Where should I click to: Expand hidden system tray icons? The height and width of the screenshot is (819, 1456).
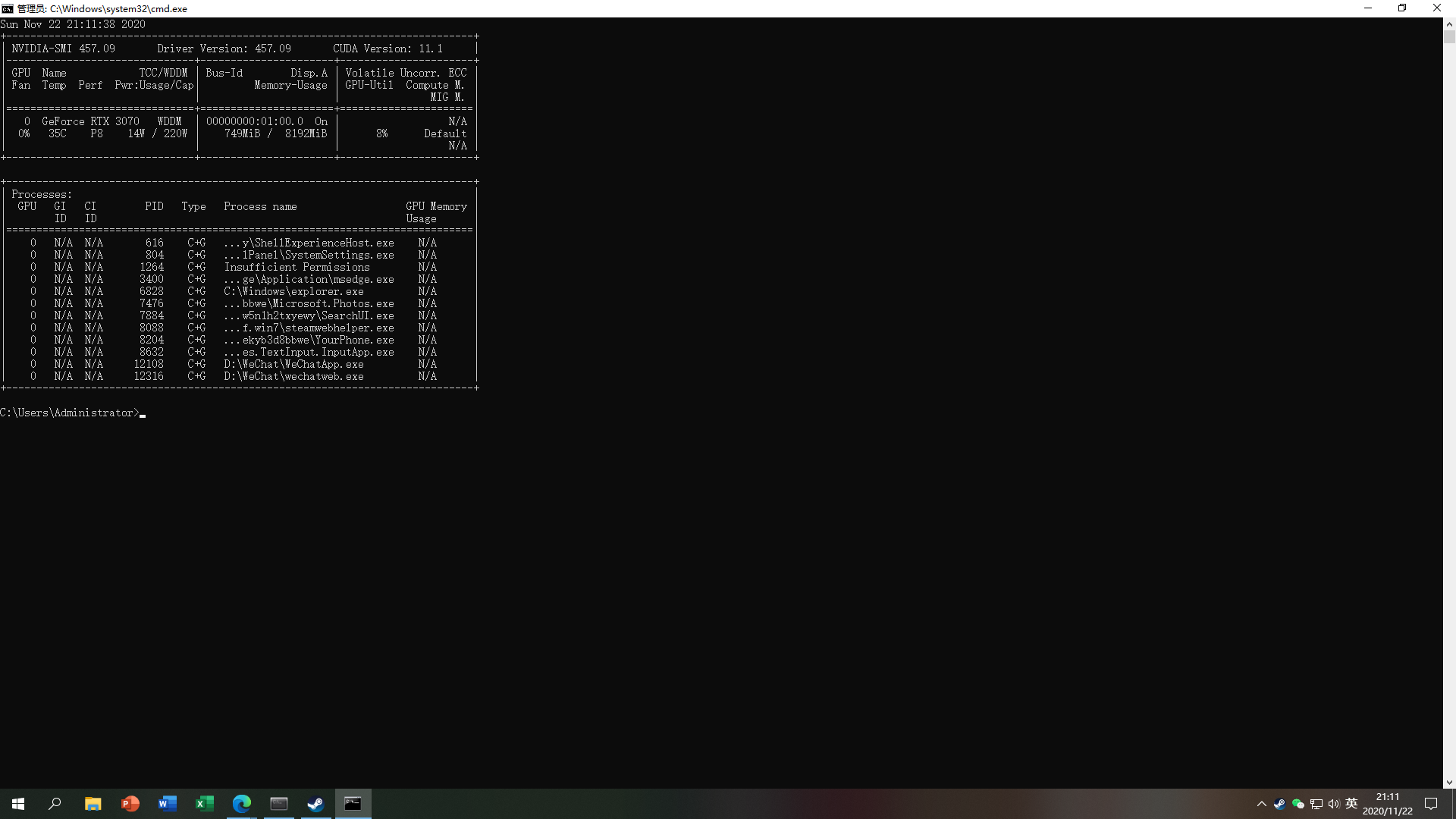click(x=1261, y=804)
